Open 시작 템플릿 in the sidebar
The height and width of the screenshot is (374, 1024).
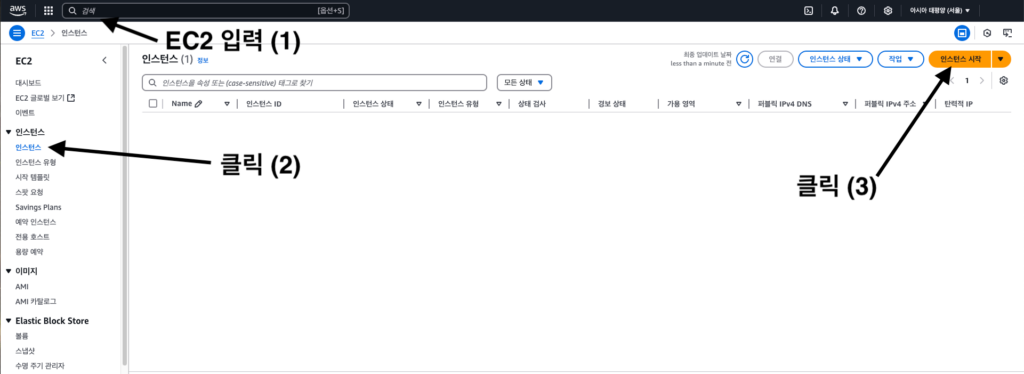(32, 177)
